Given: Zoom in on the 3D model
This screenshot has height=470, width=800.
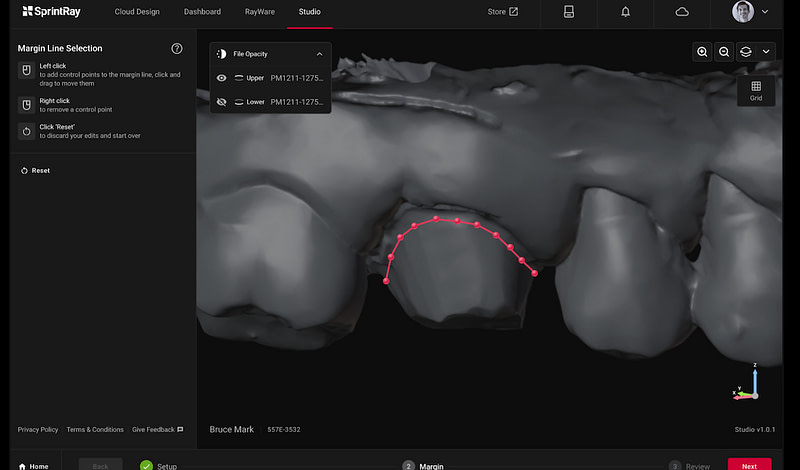Looking at the screenshot, I should tap(703, 52).
